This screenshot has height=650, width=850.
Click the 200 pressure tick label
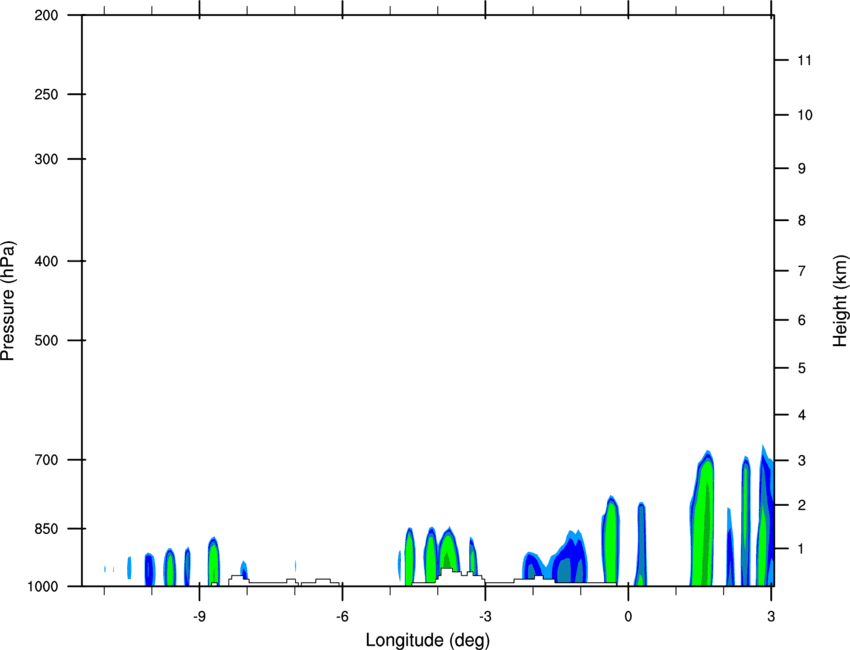tap(46, 15)
